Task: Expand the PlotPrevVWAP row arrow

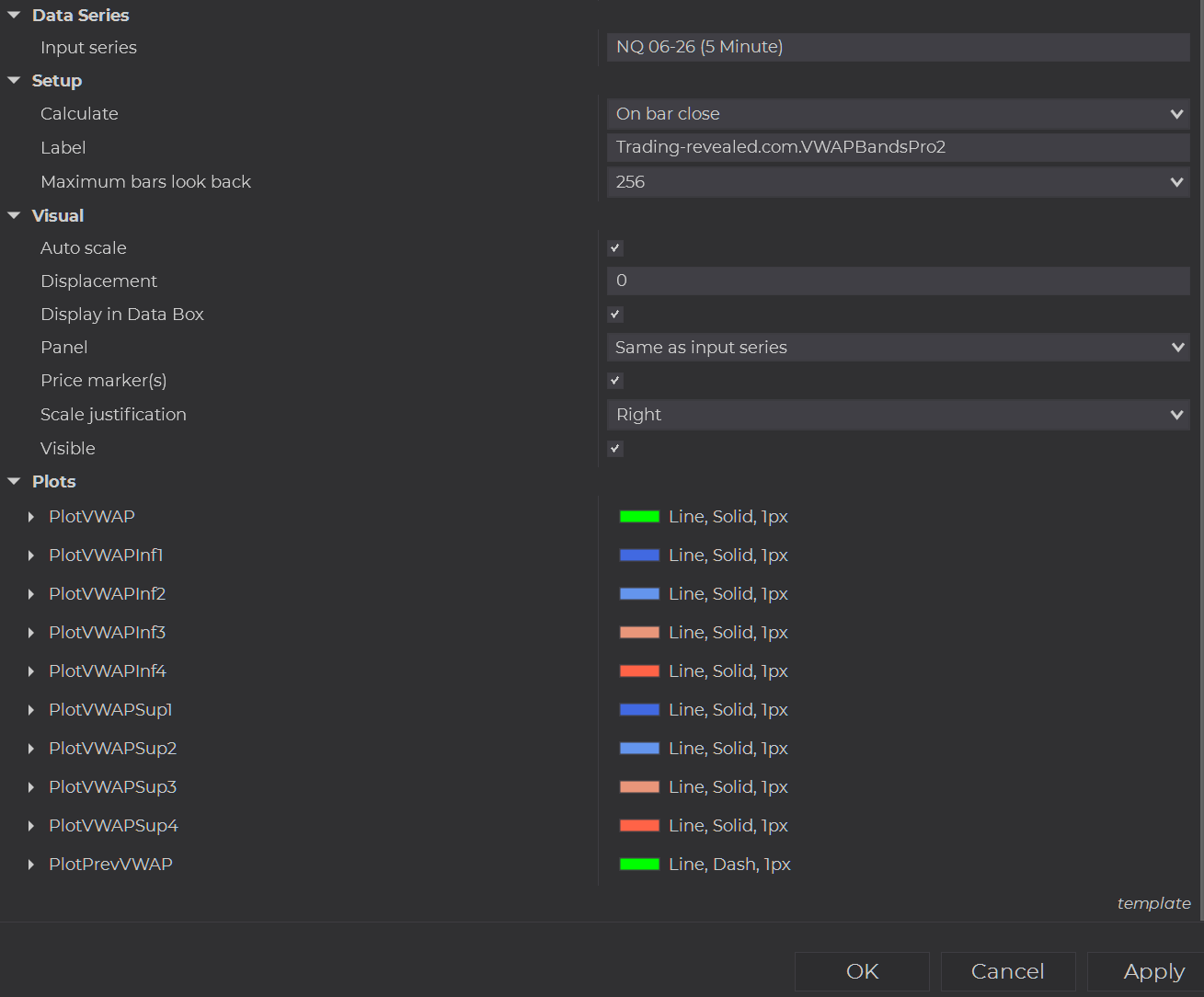Action: tap(31, 865)
